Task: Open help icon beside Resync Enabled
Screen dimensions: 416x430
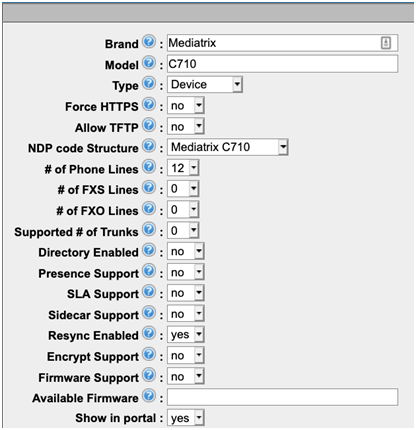Action: 149,333
